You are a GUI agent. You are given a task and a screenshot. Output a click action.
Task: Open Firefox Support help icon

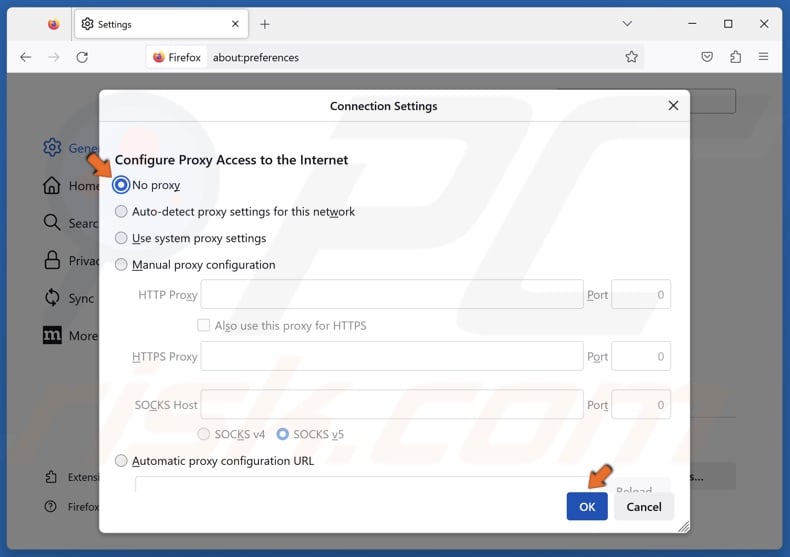[50, 506]
